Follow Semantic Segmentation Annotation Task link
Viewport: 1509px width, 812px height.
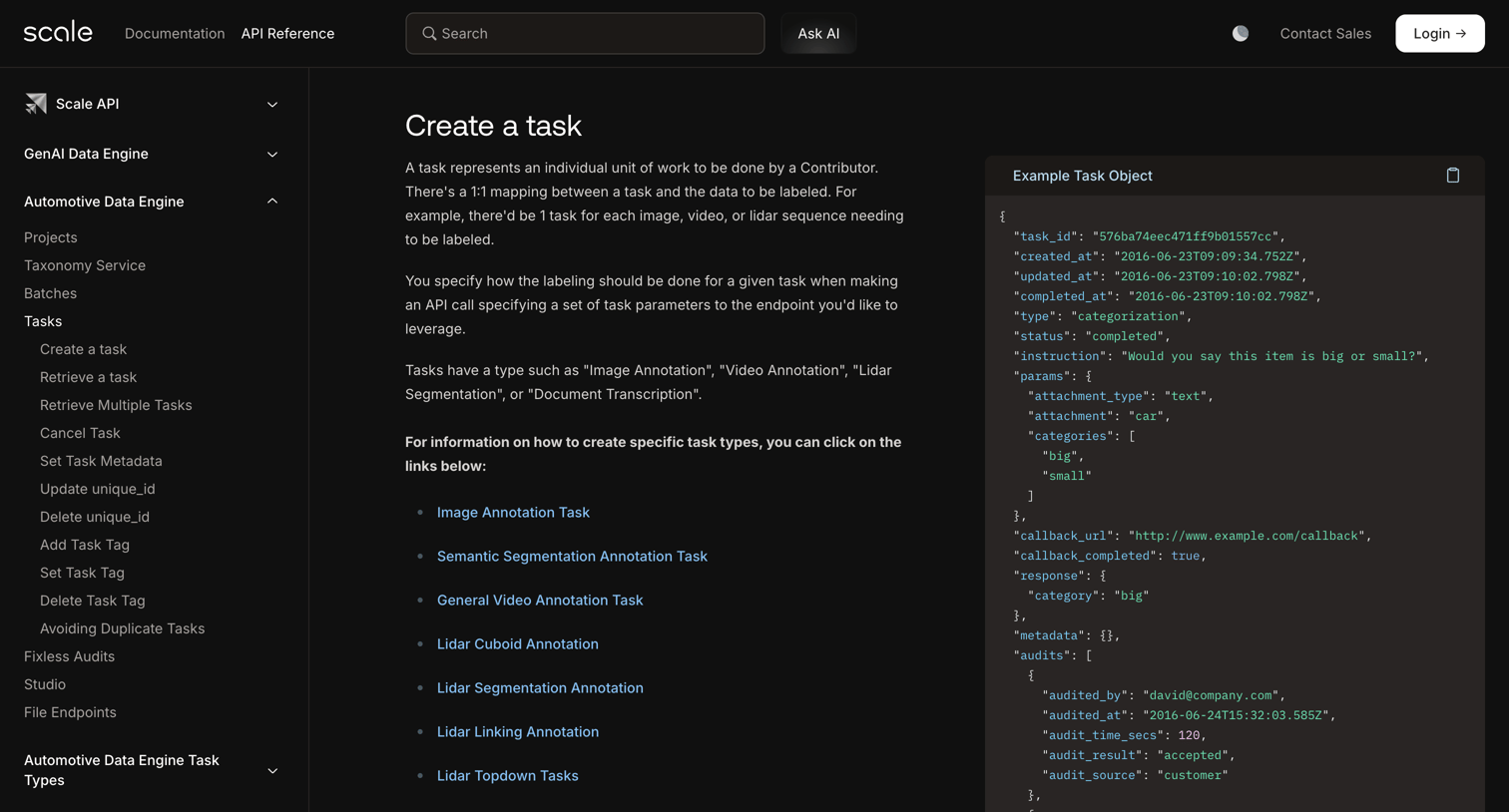coord(572,557)
